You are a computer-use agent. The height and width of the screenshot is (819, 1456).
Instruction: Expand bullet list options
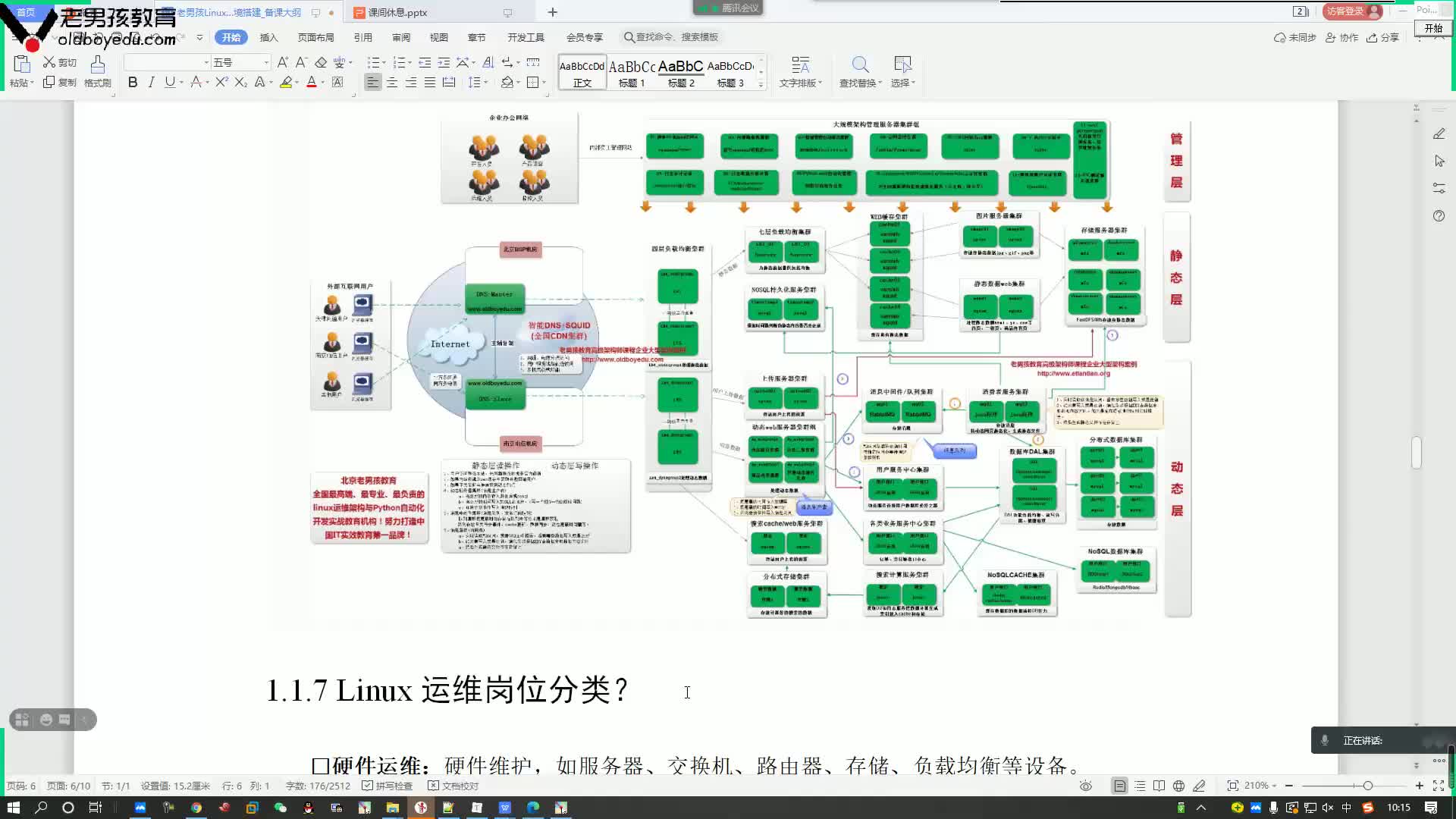click(x=384, y=63)
